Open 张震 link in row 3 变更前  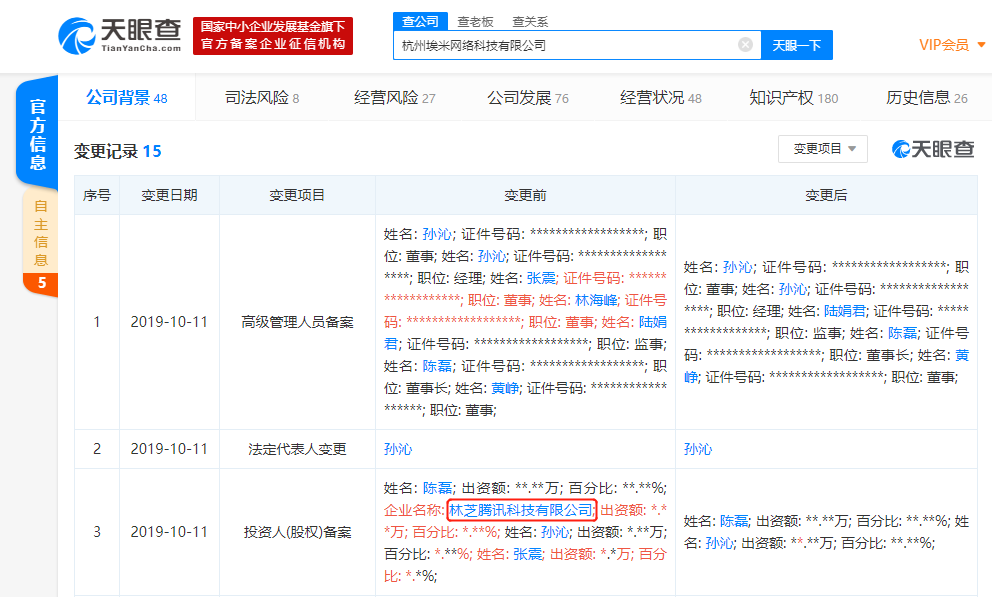(528, 554)
